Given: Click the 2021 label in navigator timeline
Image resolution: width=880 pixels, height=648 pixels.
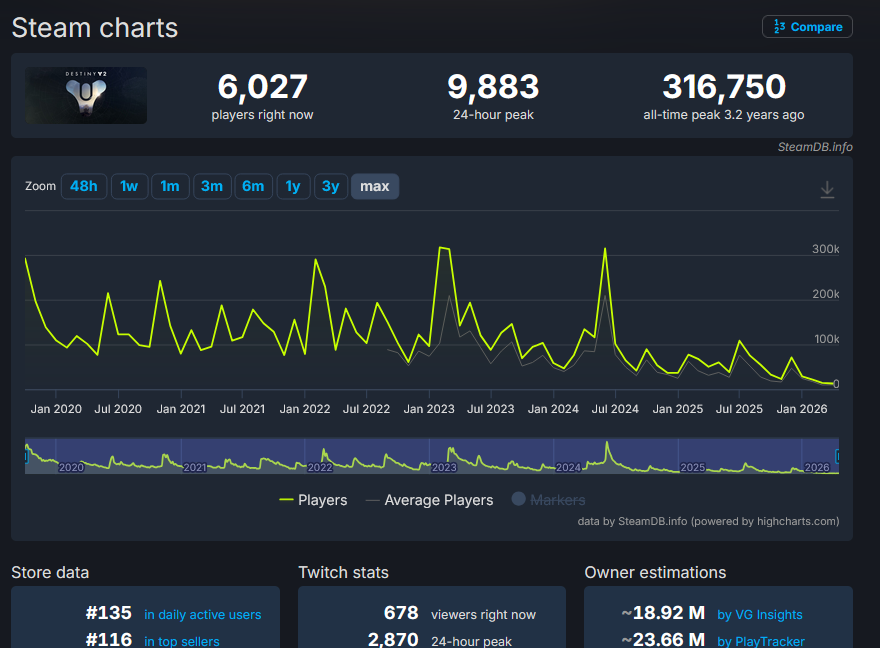Looking at the screenshot, I should tap(195, 467).
